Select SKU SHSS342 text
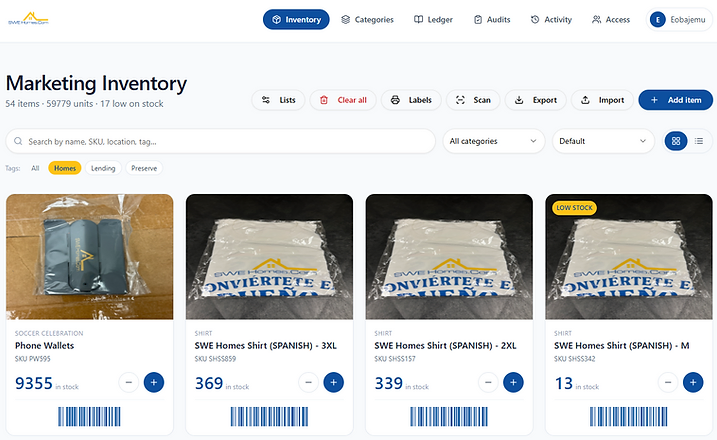This screenshot has height=440, width=717. click(575, 359)
